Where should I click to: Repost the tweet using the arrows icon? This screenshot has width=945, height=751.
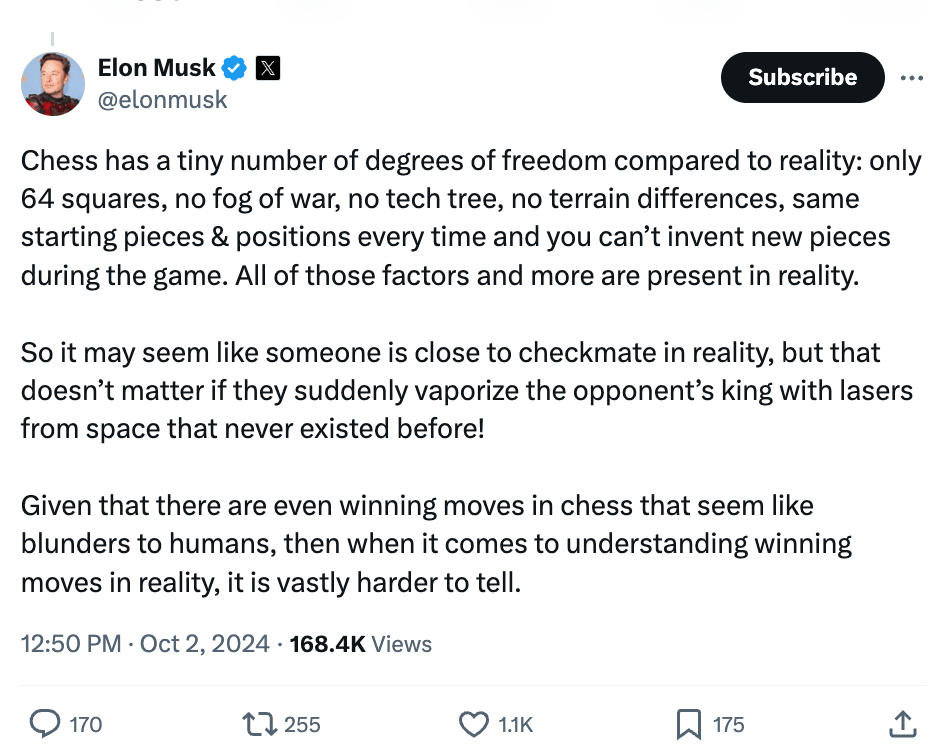259,723
